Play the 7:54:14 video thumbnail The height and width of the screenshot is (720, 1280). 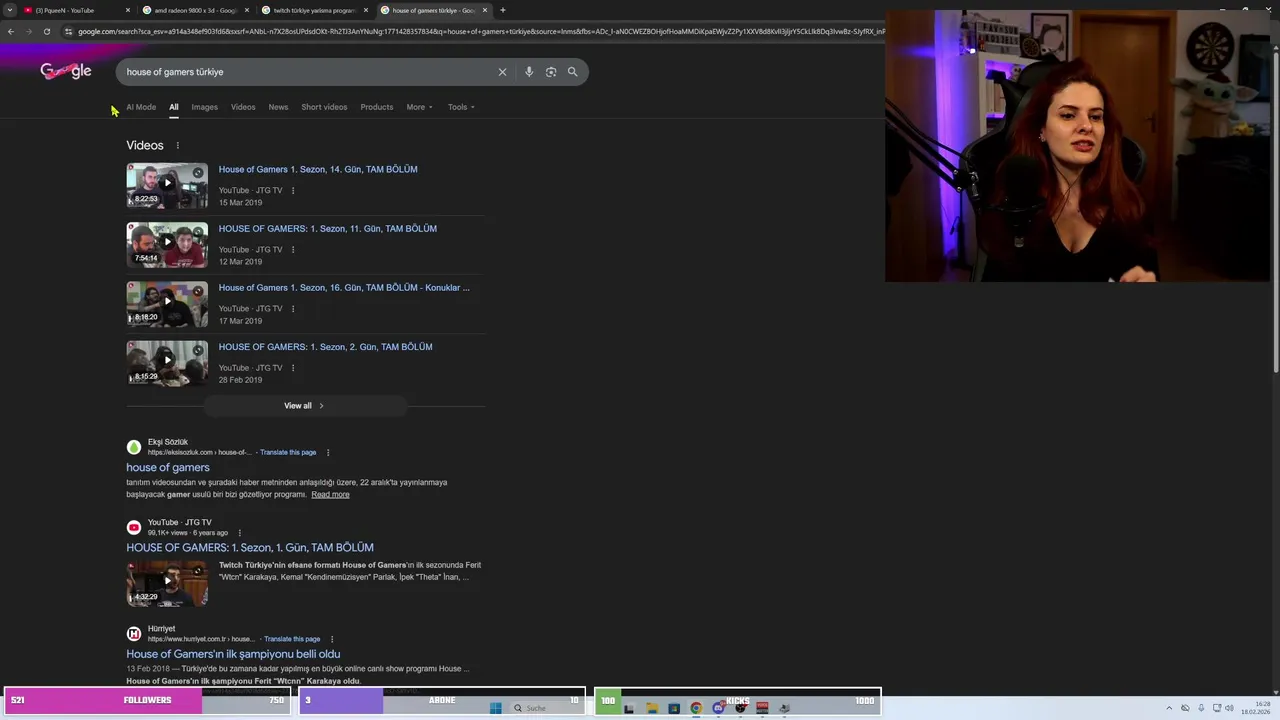click(x=167, y=244)
